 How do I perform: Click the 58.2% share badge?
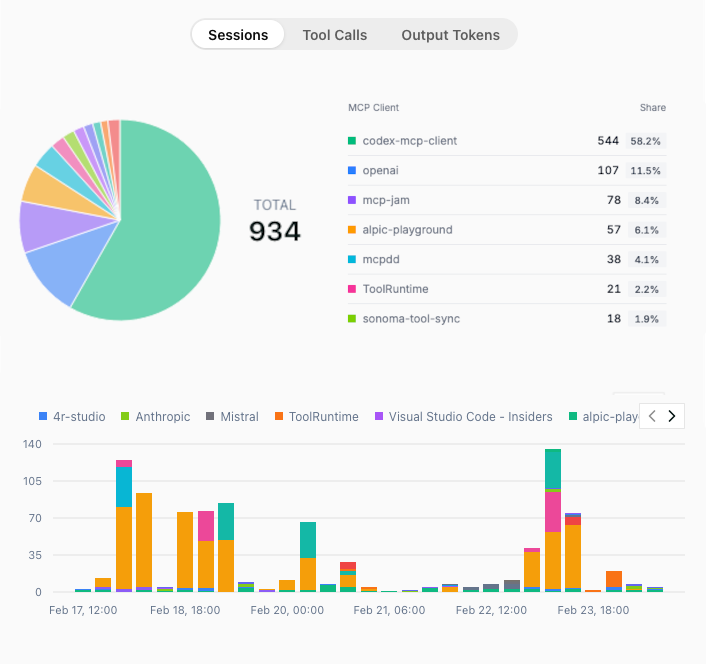(645, 141)
